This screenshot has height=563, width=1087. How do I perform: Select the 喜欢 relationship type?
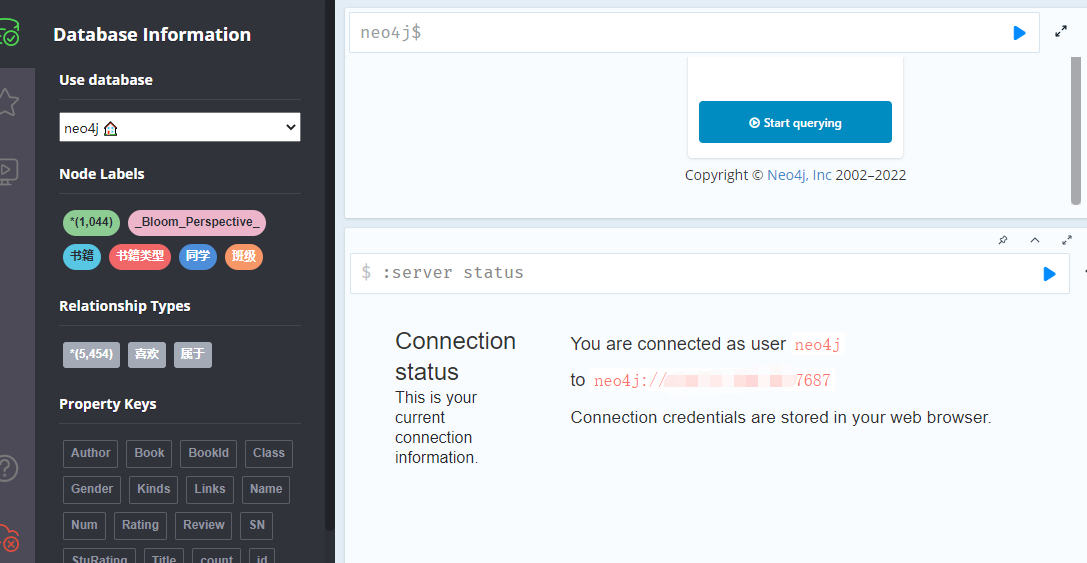(x=147, y=354)
